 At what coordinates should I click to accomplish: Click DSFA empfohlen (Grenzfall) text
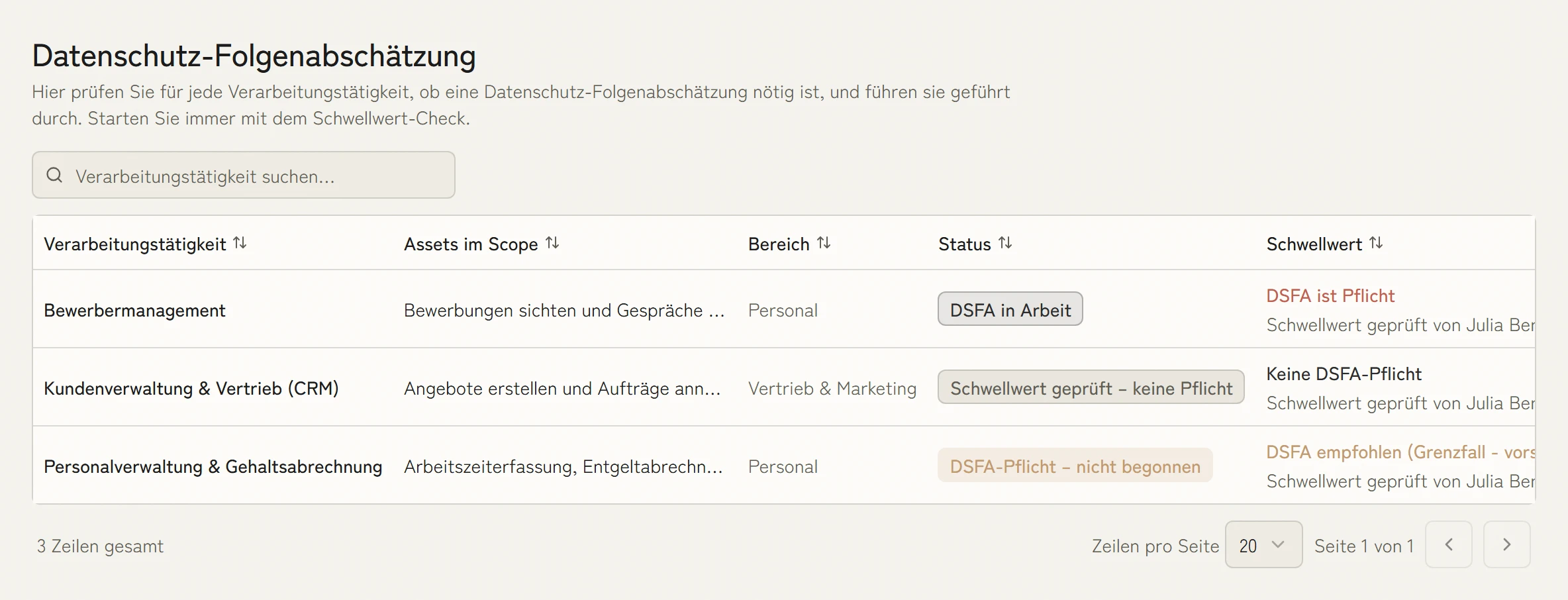click(1400, 452)
